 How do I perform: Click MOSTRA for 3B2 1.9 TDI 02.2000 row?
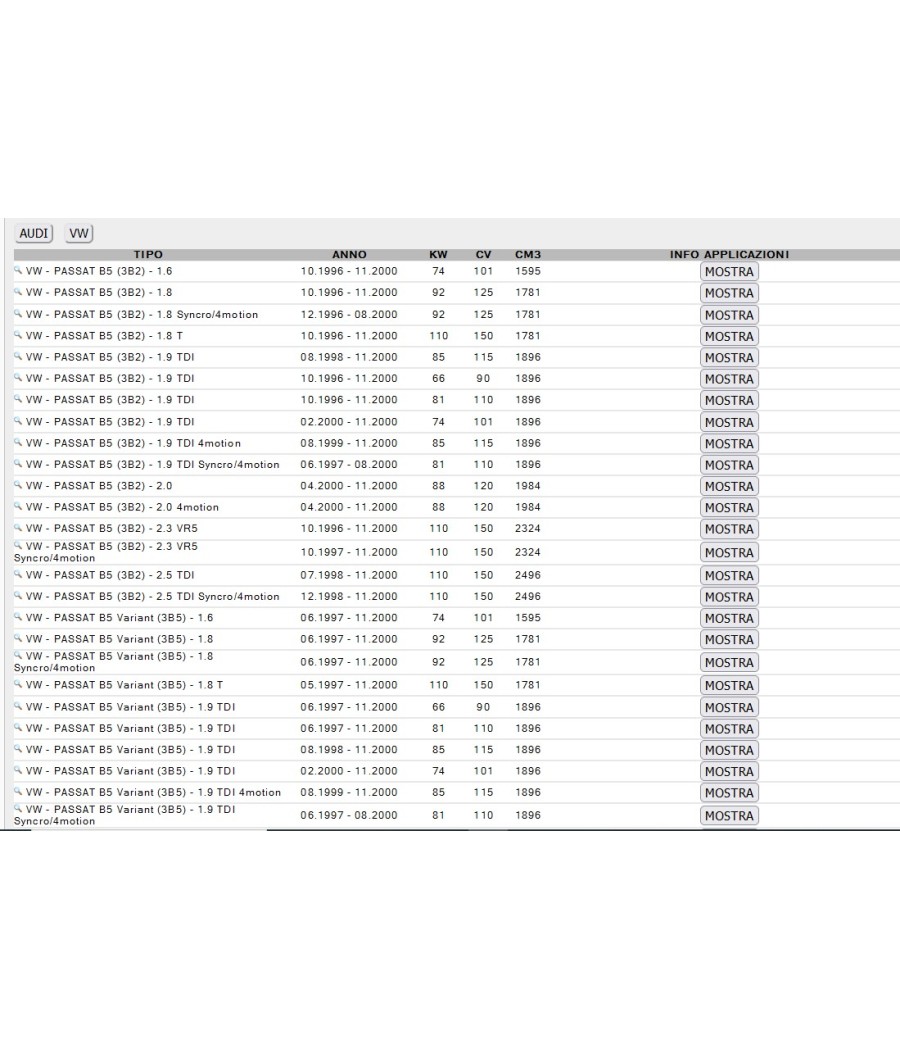coord(729,423)
